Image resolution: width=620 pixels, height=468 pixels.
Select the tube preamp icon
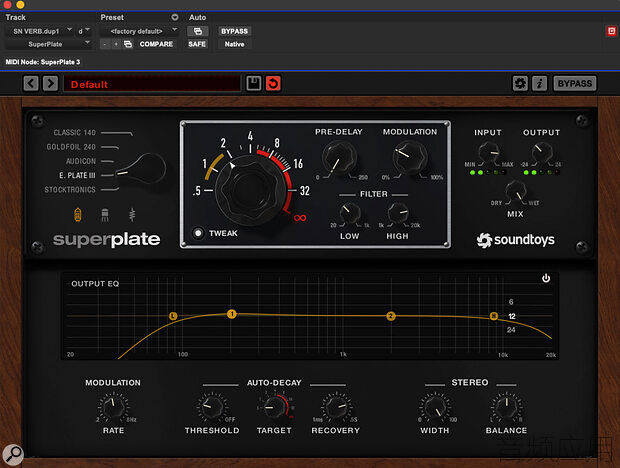click(78, 215)
